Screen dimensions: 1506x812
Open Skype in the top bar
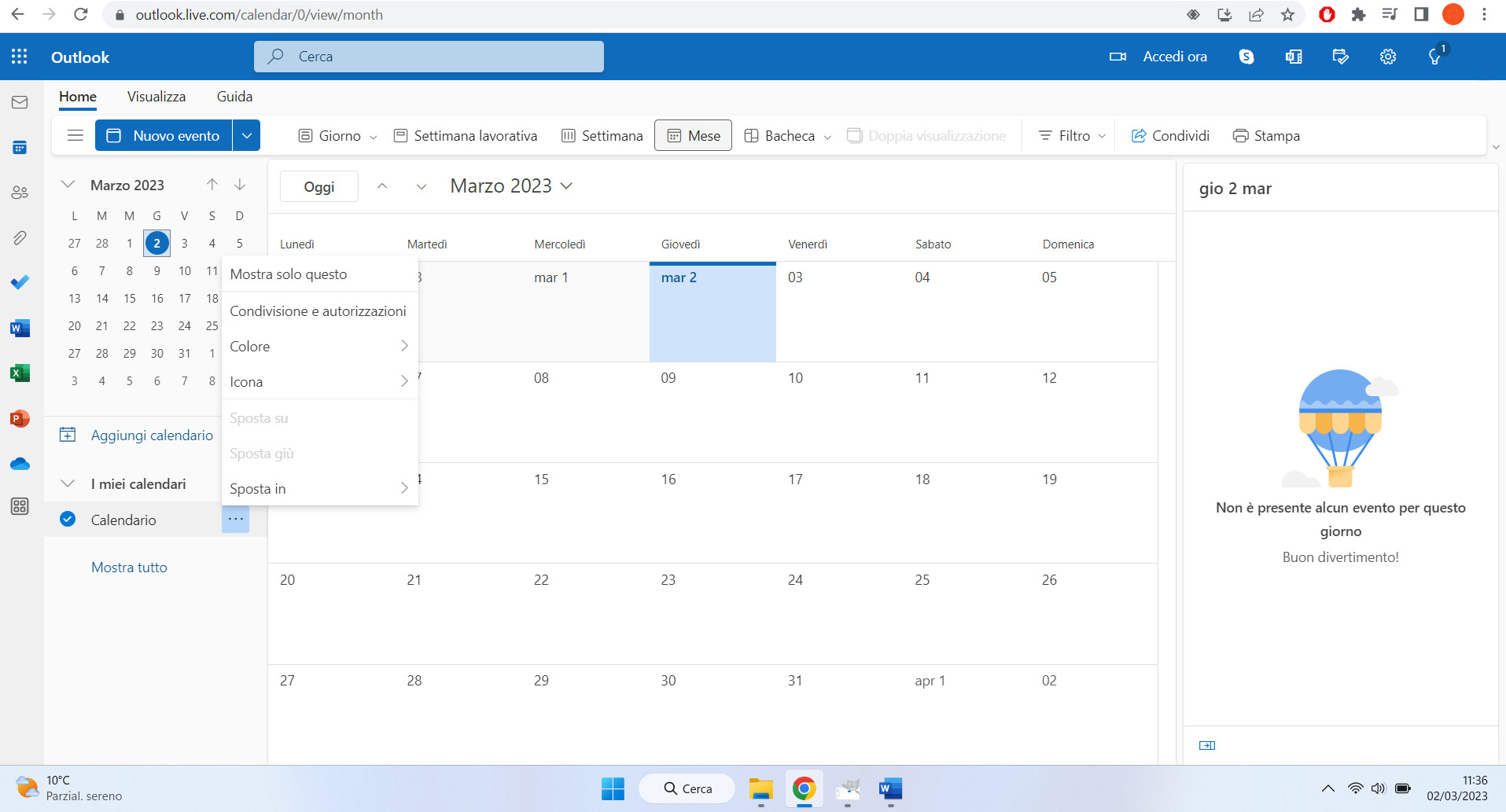point(1246,56)
